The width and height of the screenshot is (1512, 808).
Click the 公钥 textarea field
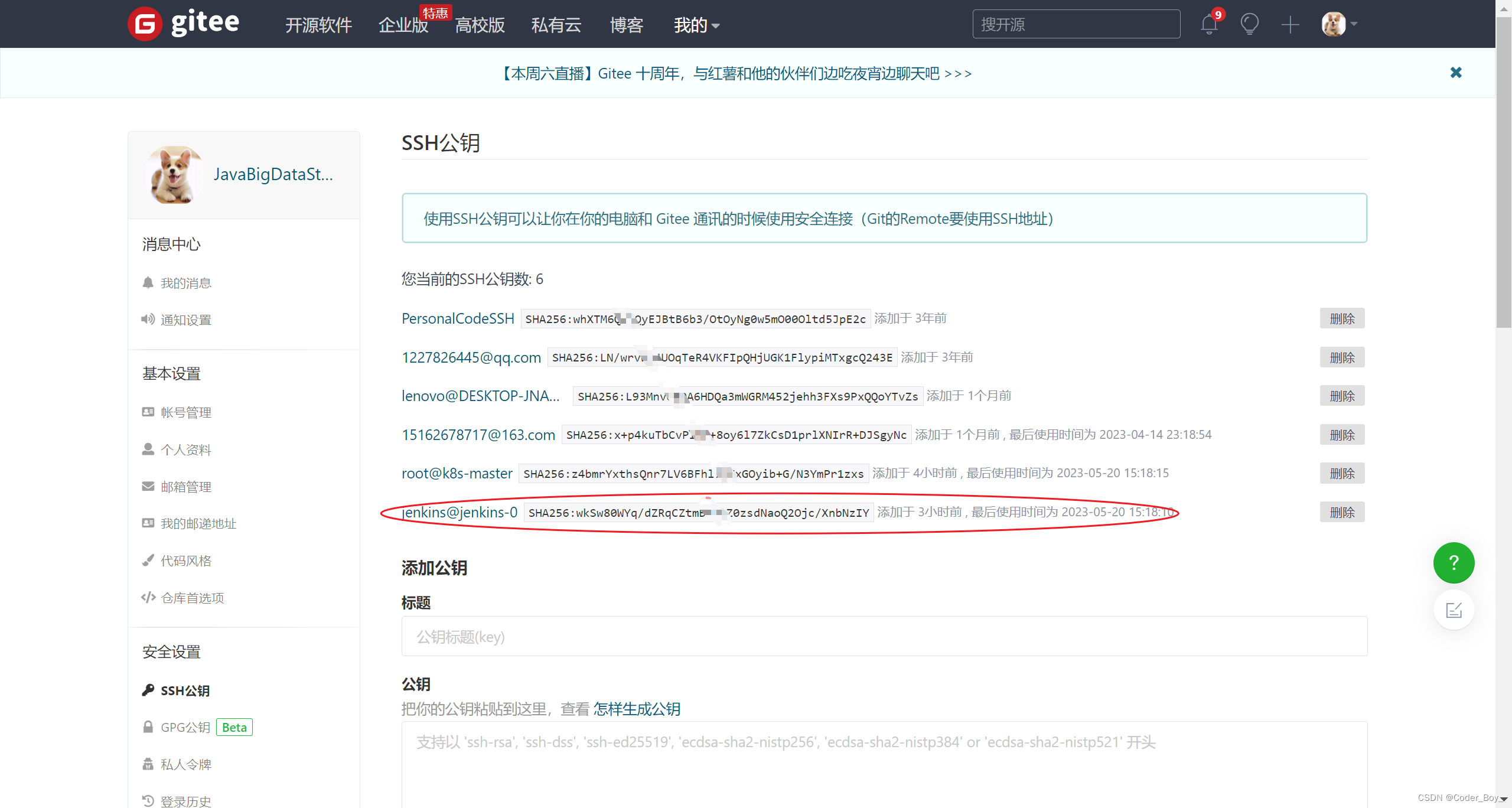884,764
